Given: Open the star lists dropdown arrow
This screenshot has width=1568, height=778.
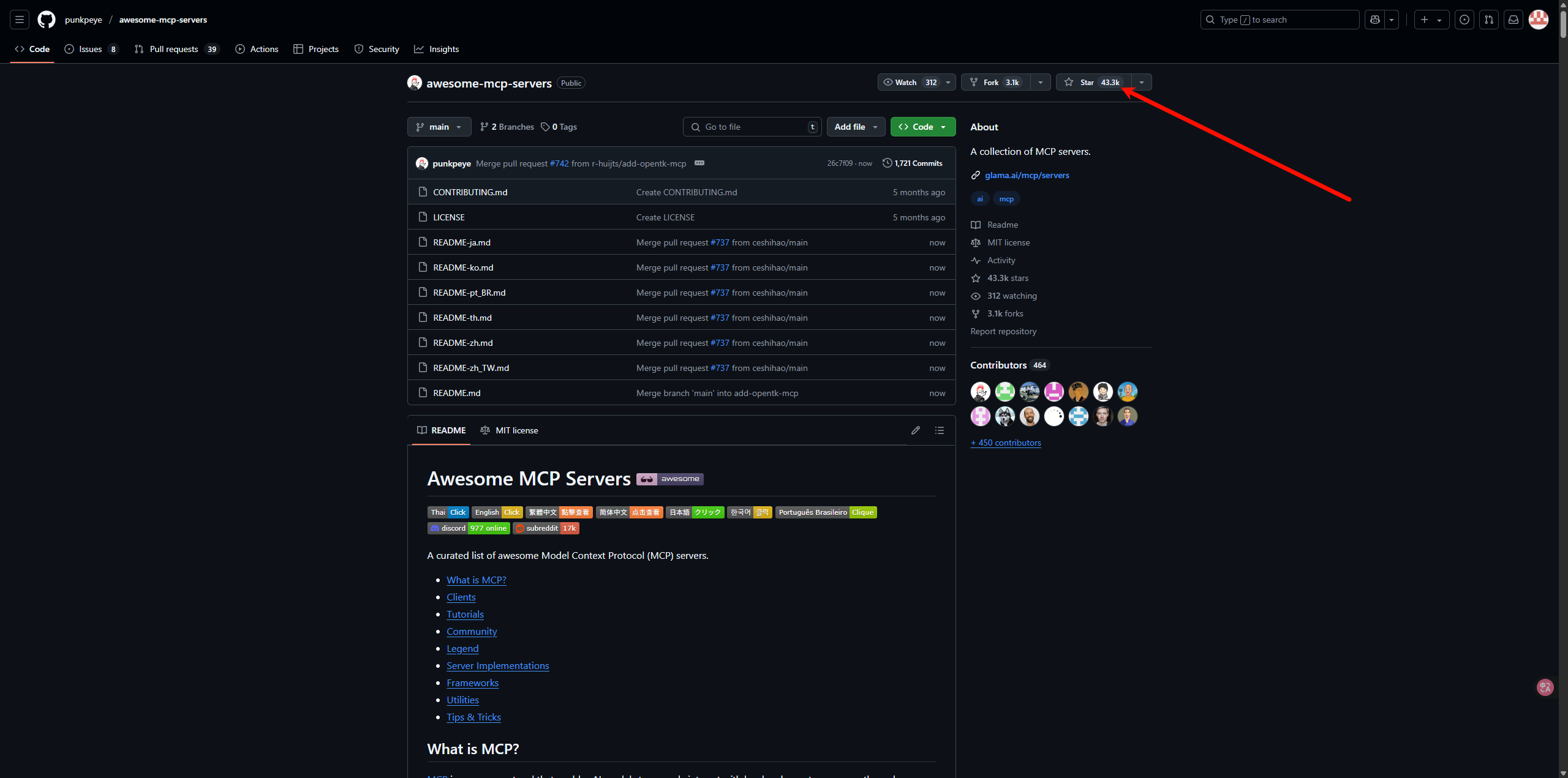Looking at the screenshot, I should pyautogui.click(x=1142, y=82).
